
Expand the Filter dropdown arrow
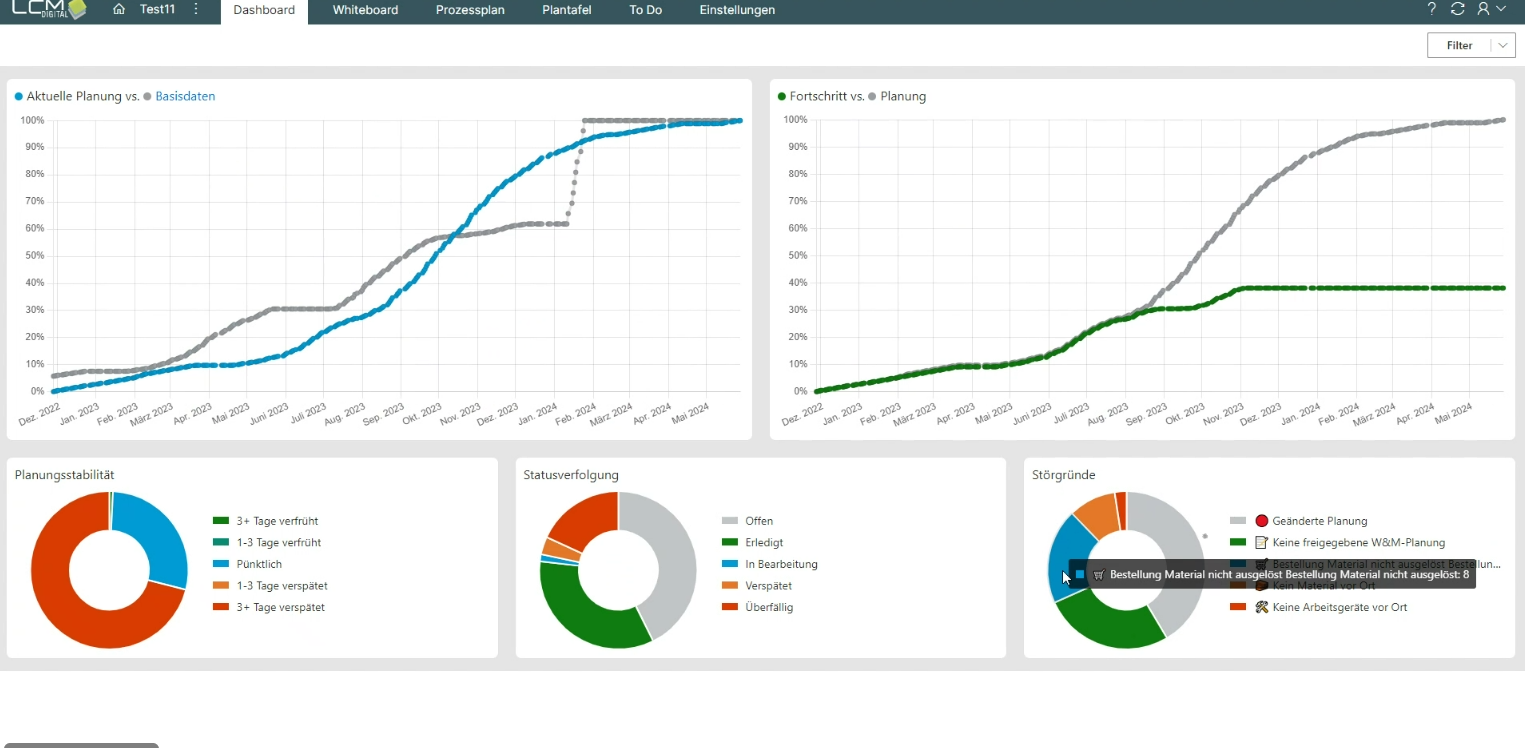tap(1502, 45)
